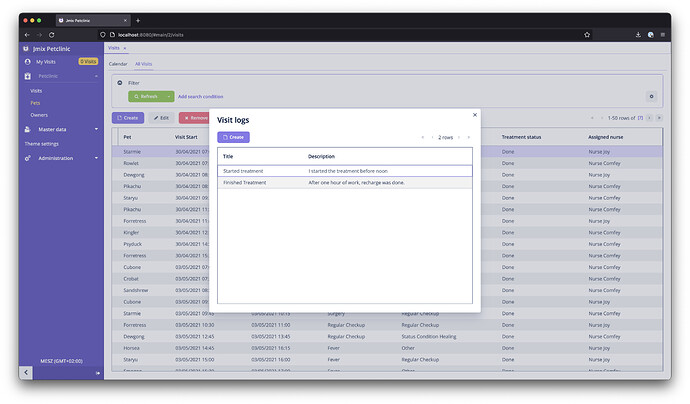Select the All Visits tab
This screenshot has height=404, width=690.
point(143,64)
